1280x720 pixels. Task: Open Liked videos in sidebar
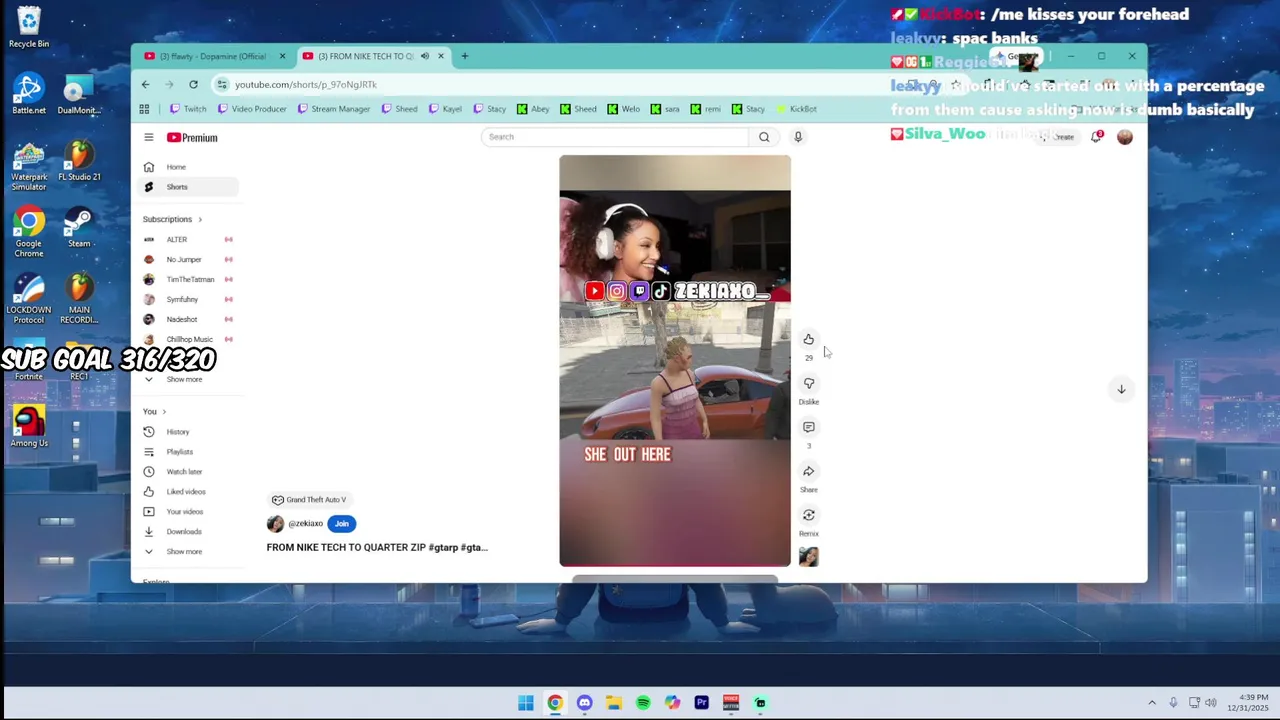[x=186, y=491]
